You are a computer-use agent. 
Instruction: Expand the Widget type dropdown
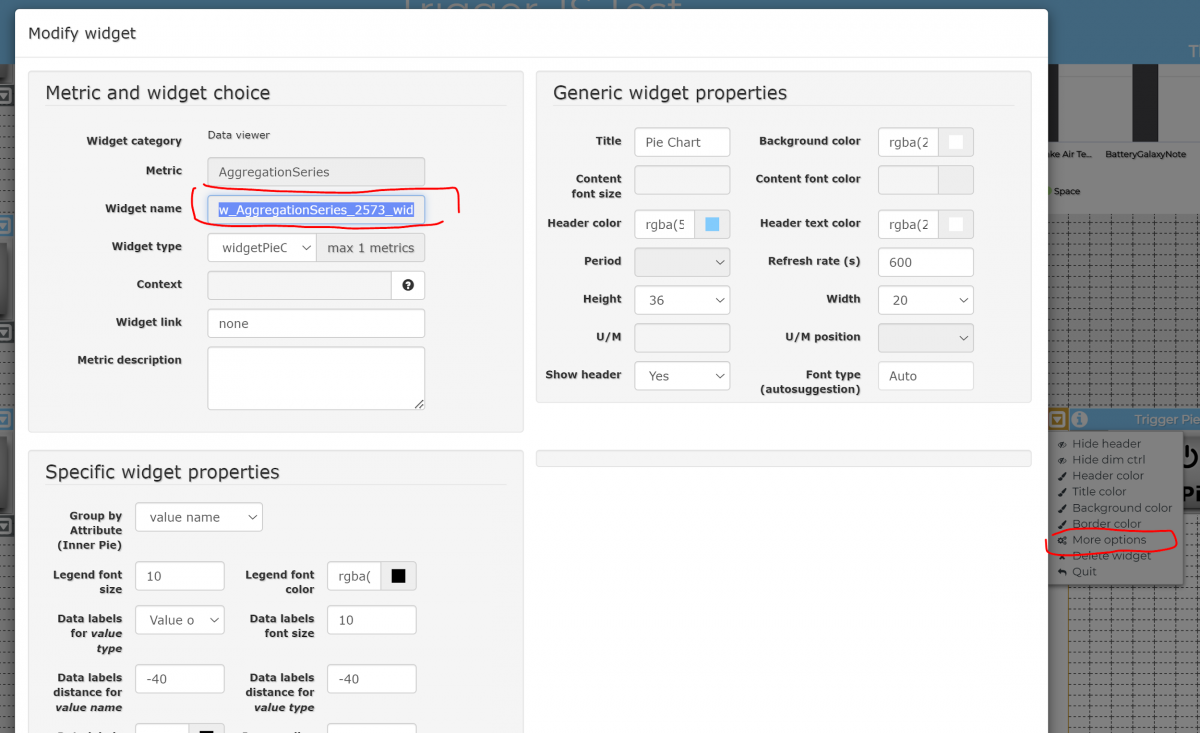(262, 248)
